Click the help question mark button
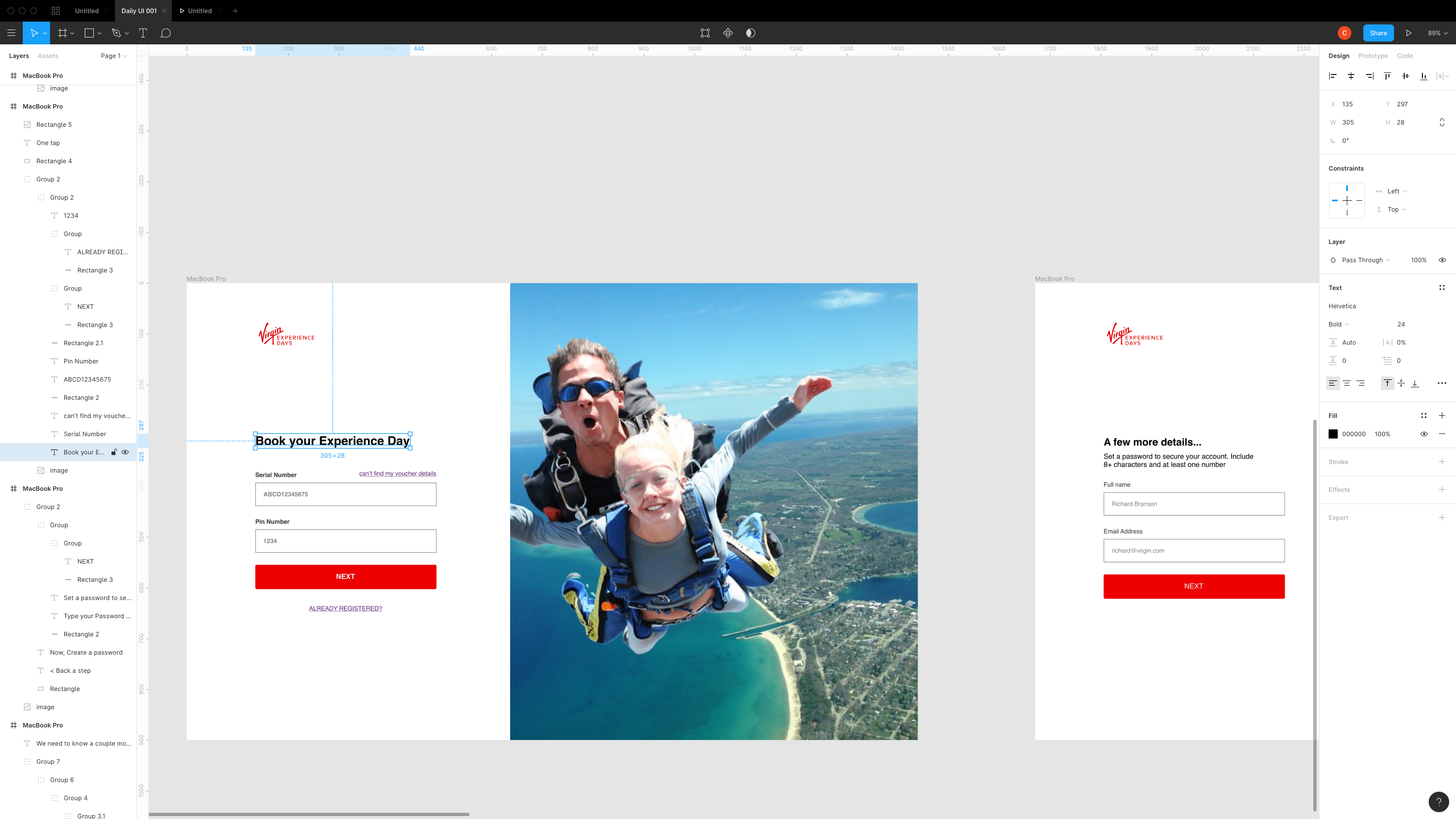This screenshot has height=819, width=1456. click(1438, 802)
